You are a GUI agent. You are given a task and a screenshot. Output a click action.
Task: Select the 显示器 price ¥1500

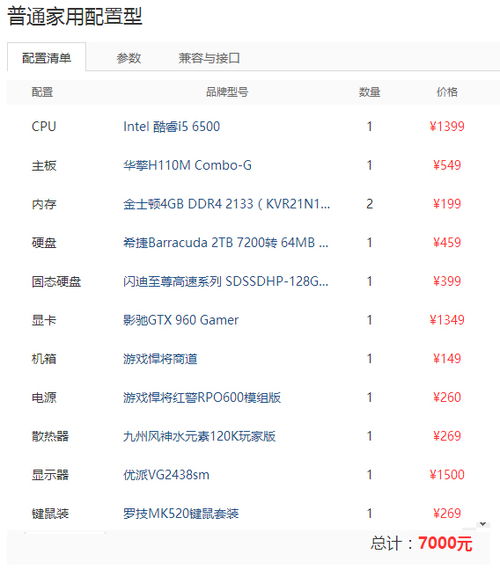tap(447, 475)
